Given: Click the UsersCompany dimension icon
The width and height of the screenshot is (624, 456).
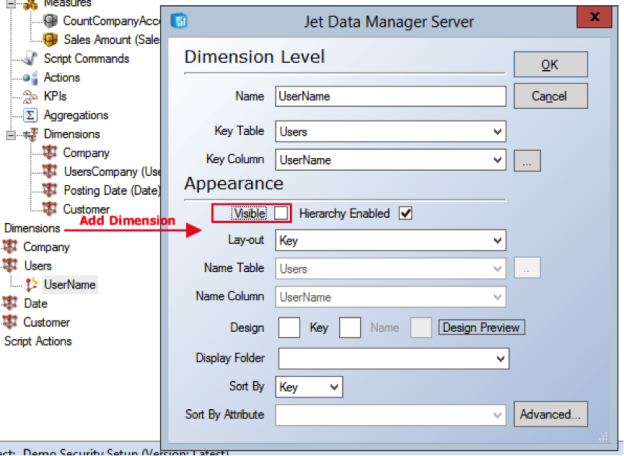Looking at the screenshot, I should [50, 171].
